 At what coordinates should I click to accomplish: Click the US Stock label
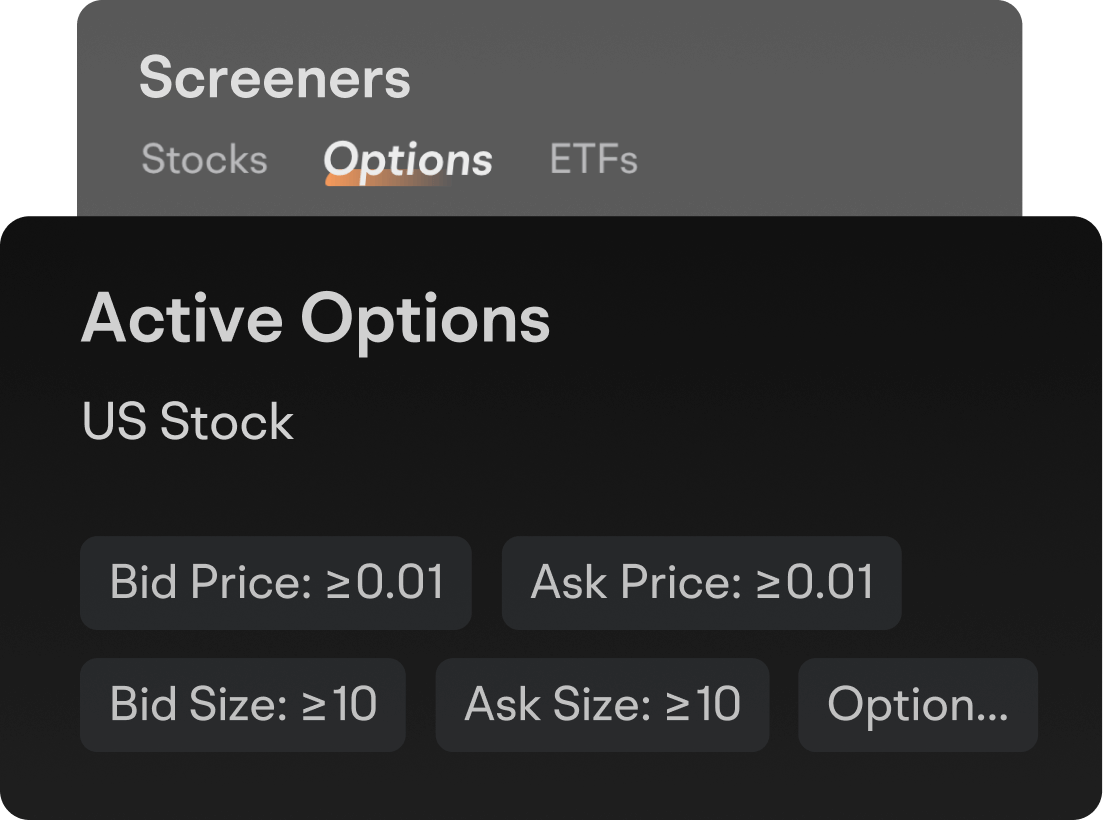tap(189, 423)
